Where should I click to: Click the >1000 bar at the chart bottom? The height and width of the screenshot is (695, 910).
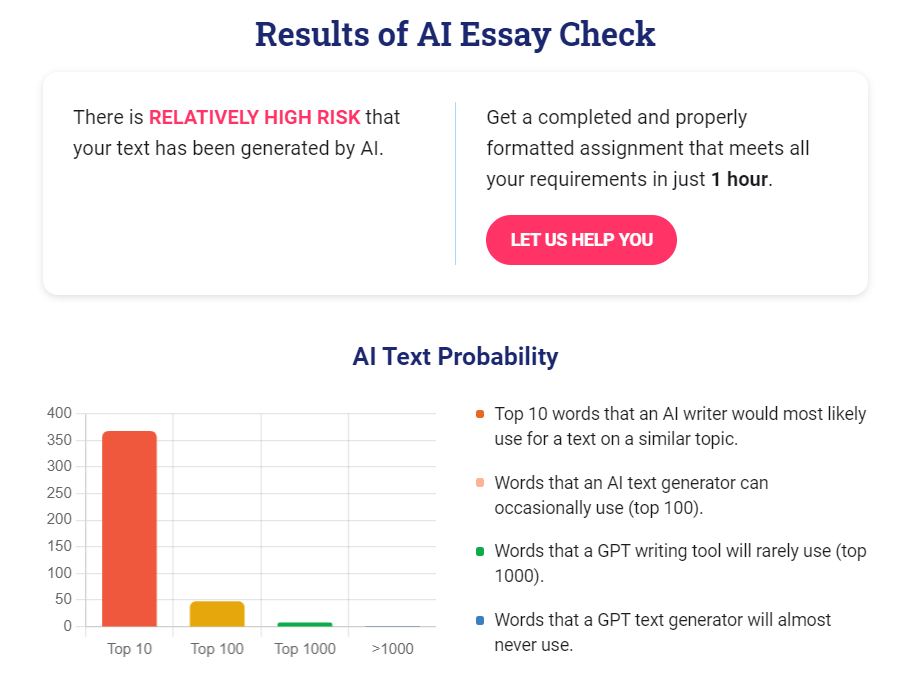(x=392, y=628)
